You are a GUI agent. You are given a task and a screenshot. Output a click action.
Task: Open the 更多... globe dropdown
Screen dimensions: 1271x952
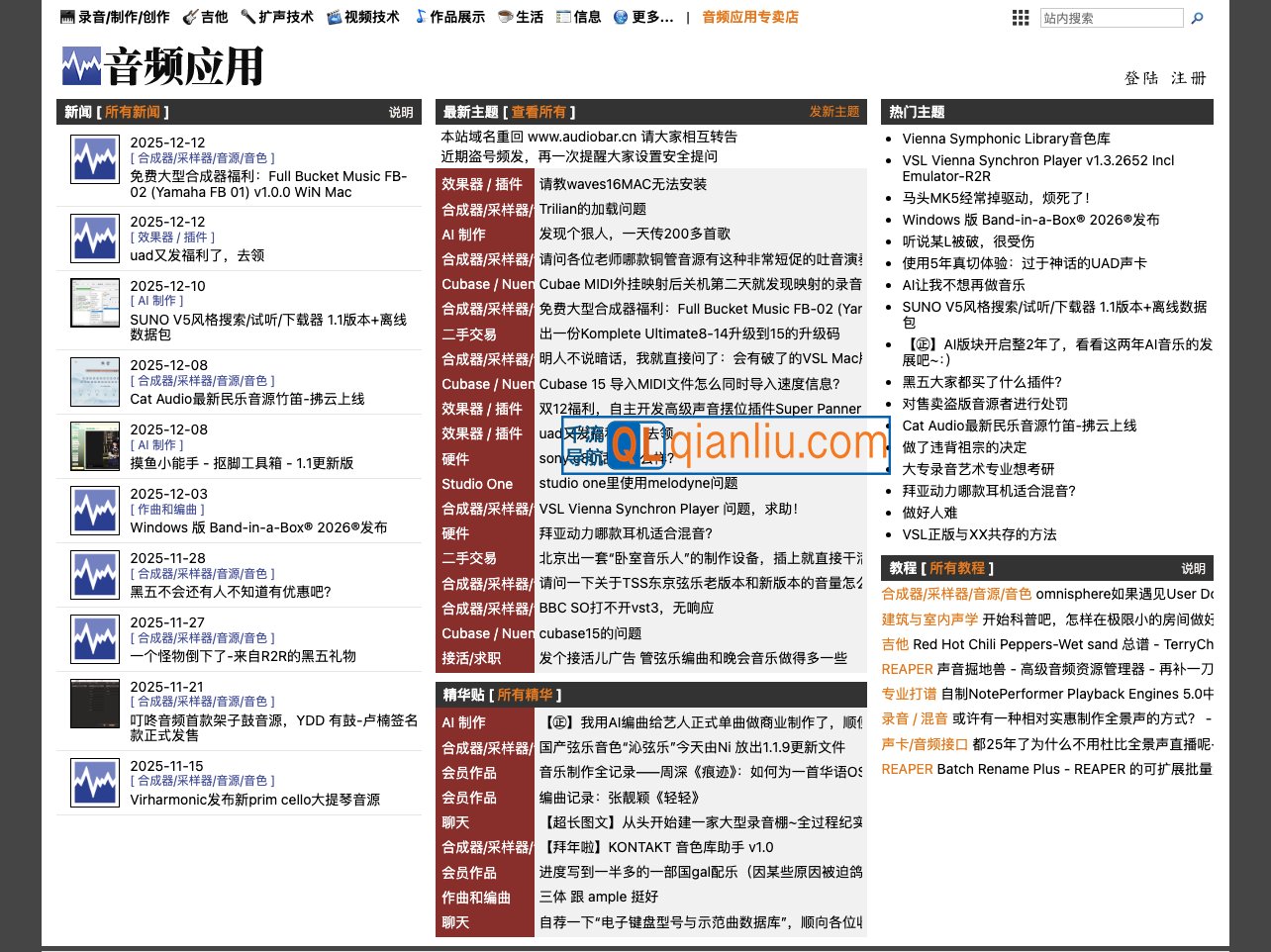tap(620, 16)
